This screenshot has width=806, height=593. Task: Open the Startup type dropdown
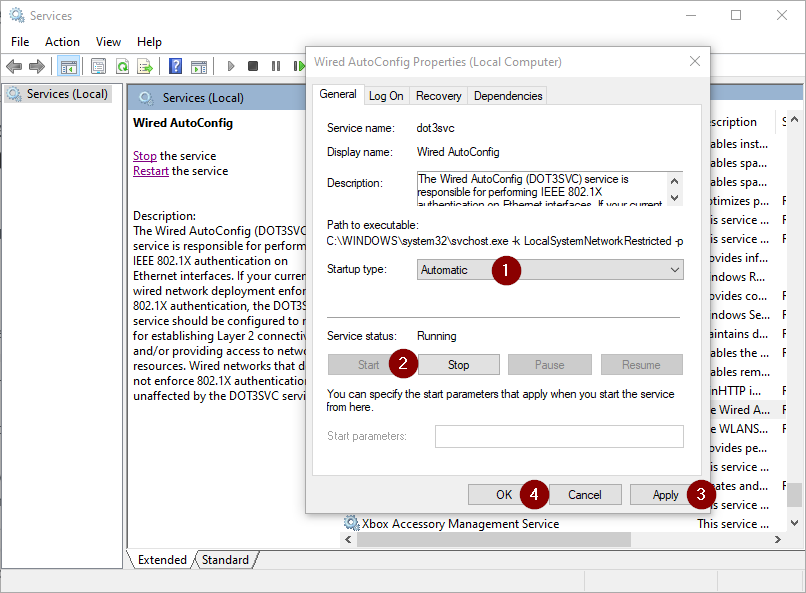550,270
